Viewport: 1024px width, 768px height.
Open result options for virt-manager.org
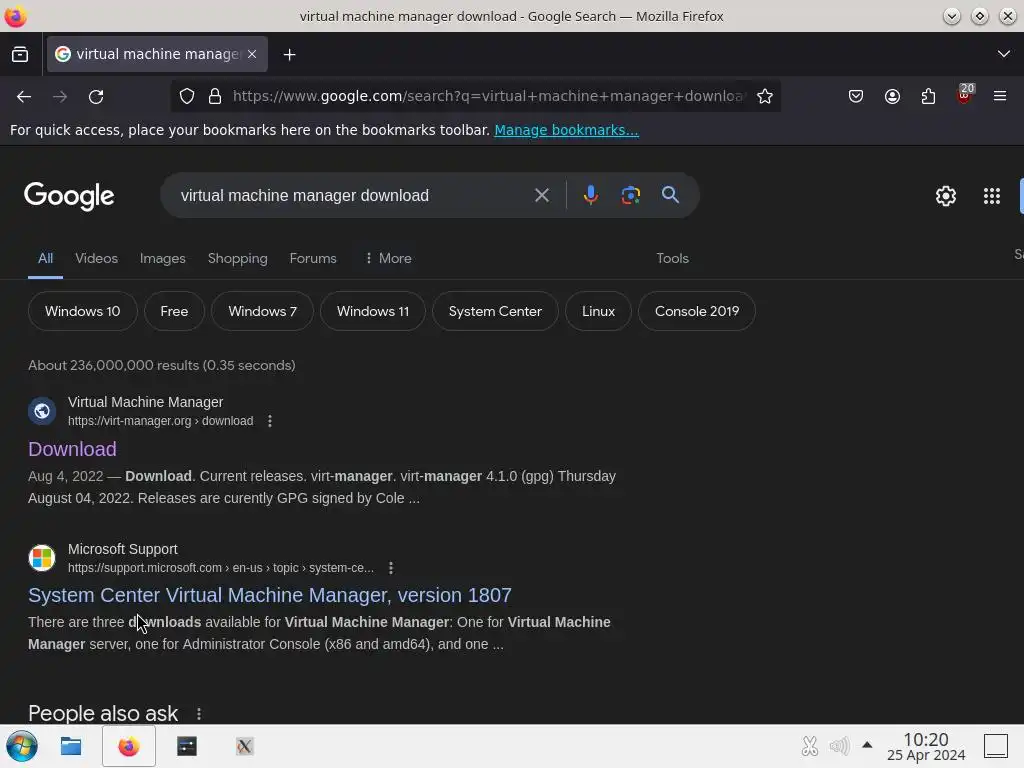tap(270, 421)
